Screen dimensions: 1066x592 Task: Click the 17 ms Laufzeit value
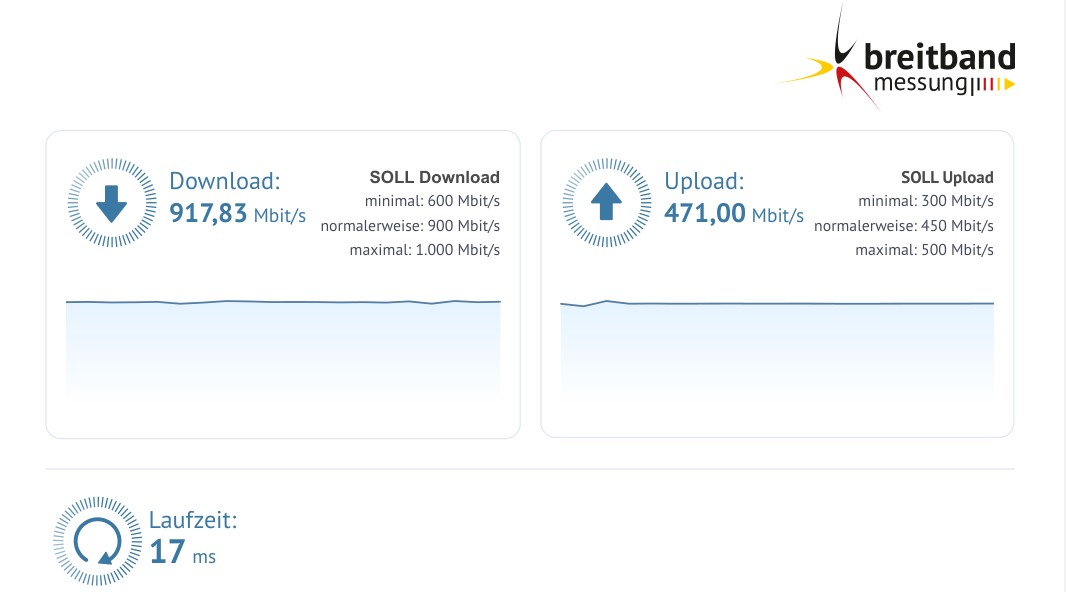pyautogui.click(x=182, y=552)
